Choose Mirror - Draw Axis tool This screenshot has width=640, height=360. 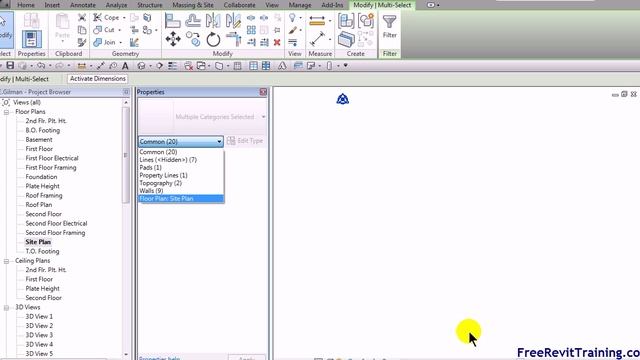[x=233, y=20]
